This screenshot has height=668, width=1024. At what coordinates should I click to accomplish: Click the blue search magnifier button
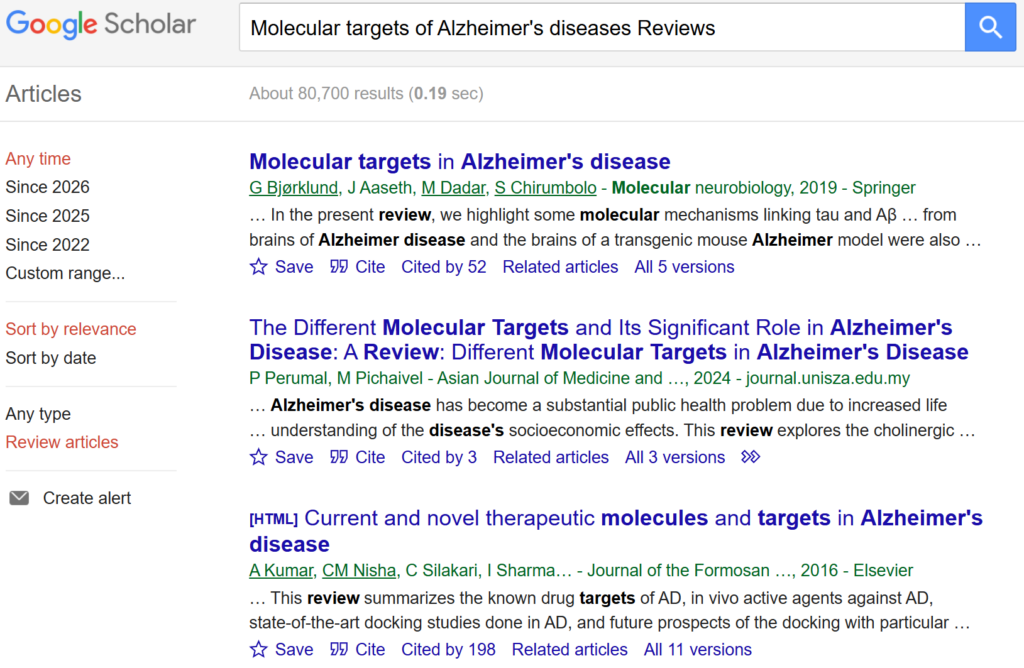click(x=990, y=27)
